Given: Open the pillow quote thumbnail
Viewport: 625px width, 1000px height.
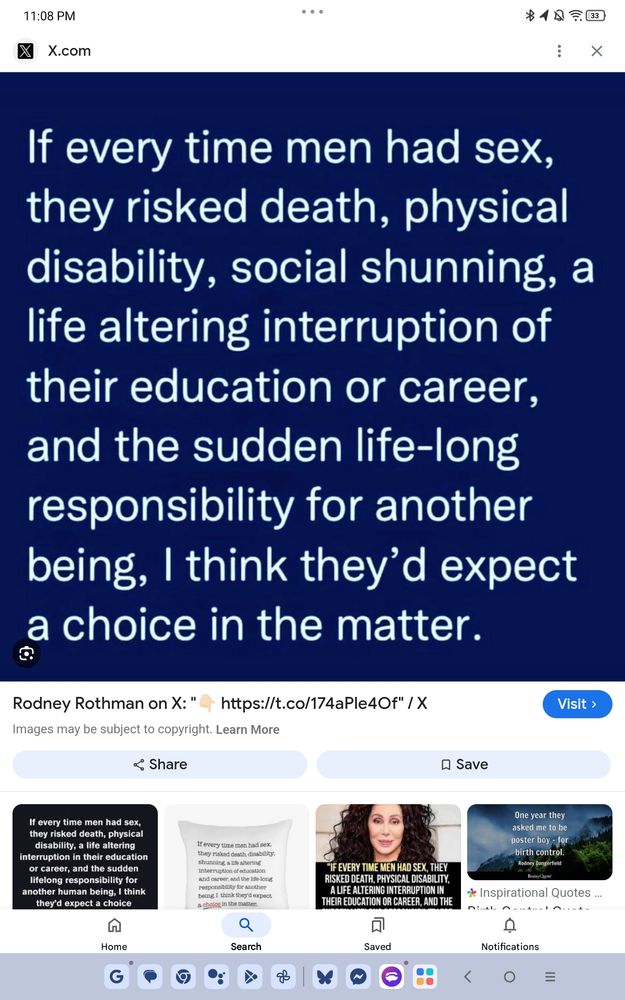Looking at the screenshot, I should coord(237,856).
